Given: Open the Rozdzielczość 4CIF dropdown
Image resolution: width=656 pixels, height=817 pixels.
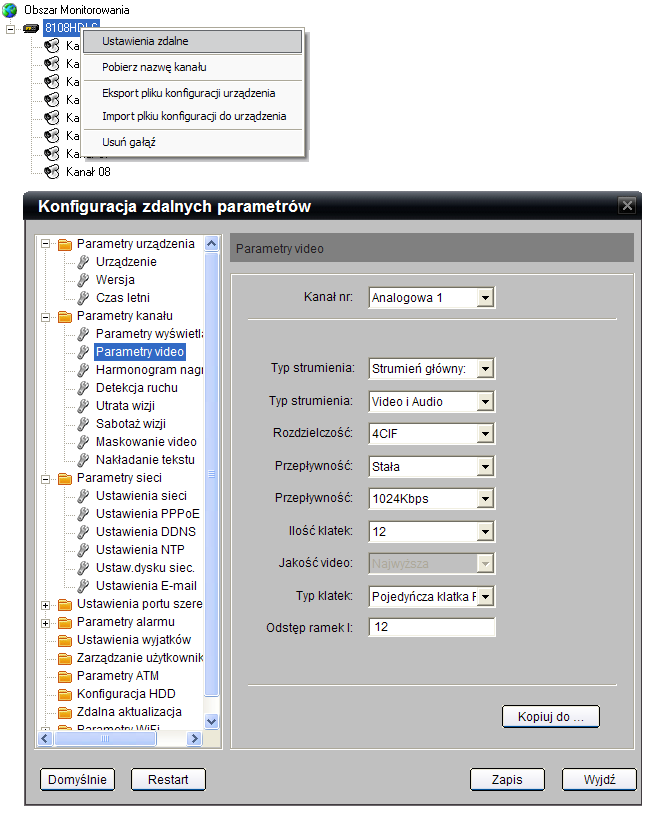Looking at the screenshot, I should pos(485,434).
